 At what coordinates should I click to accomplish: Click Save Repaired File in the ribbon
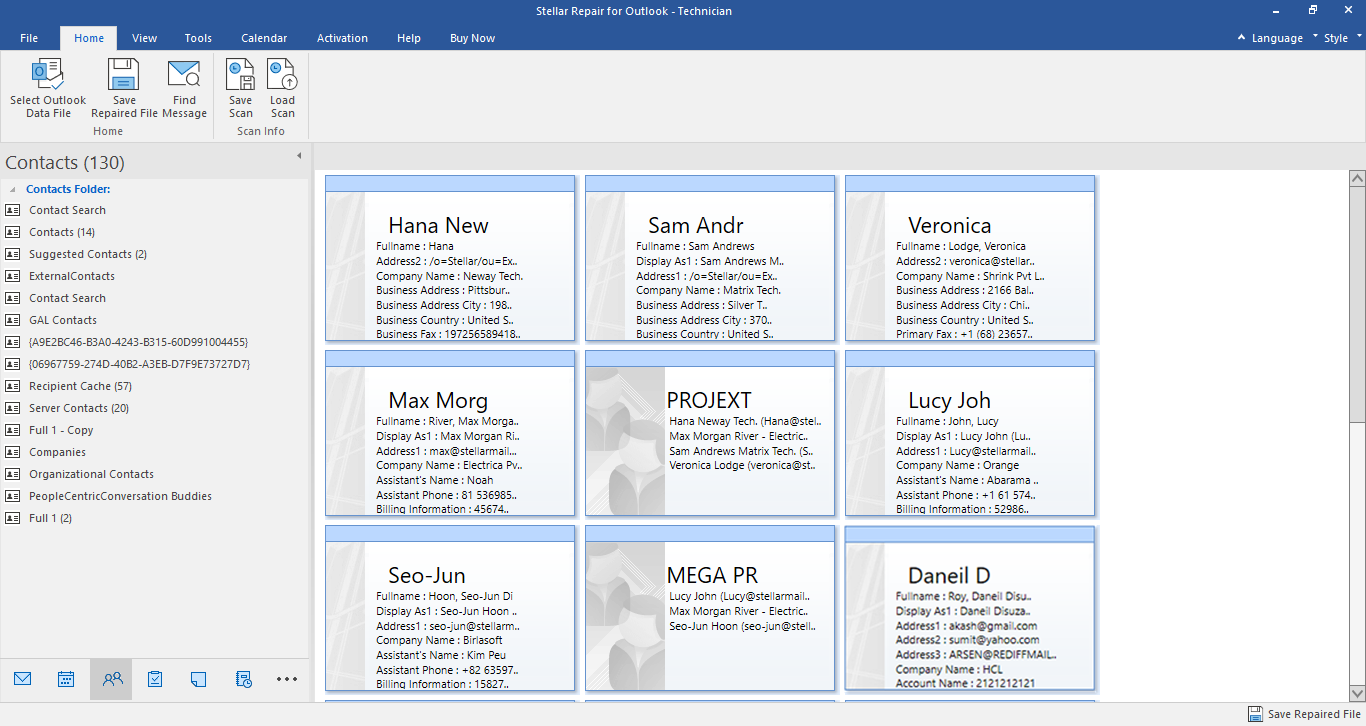124,89
